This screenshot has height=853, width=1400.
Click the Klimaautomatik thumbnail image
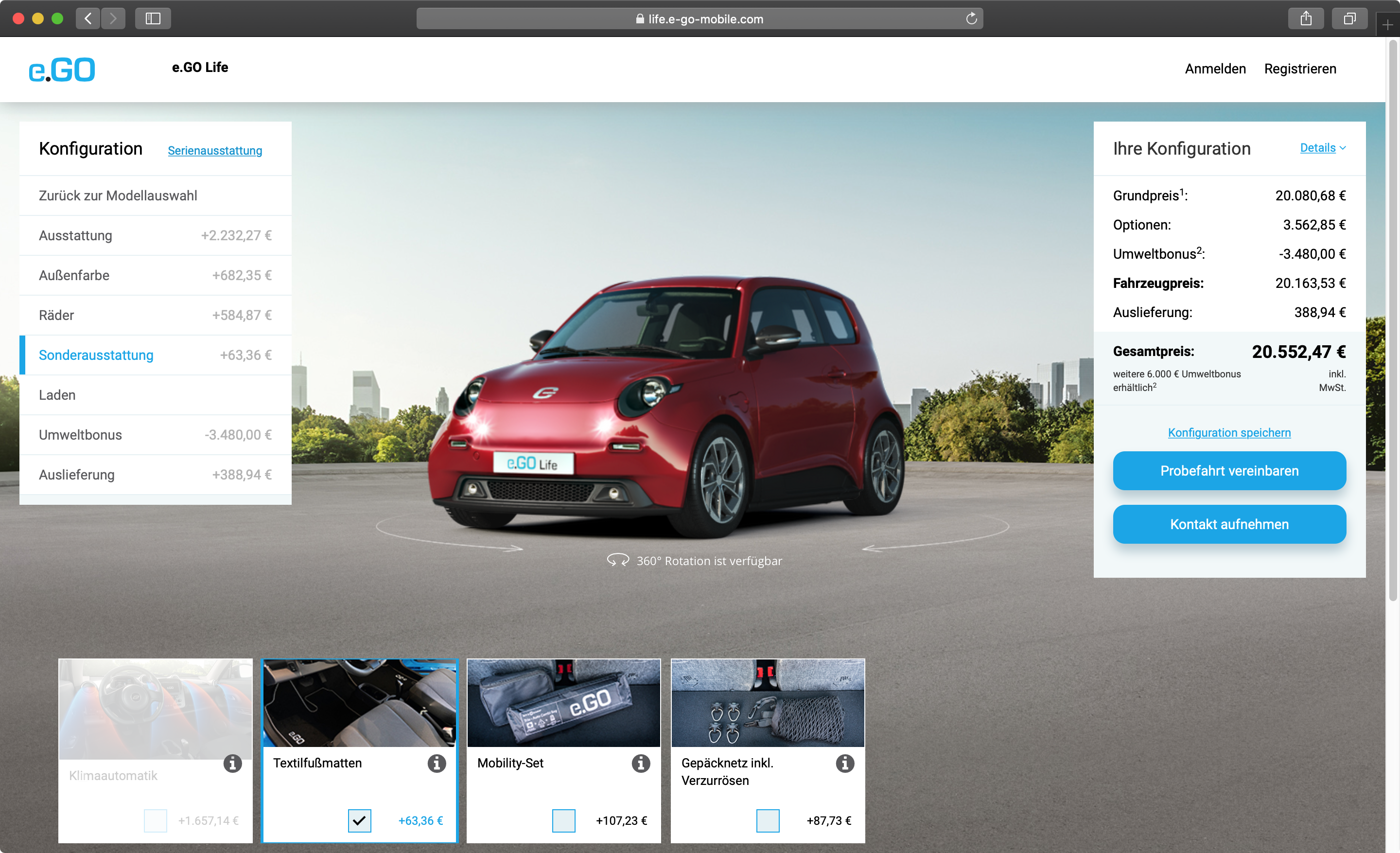(155, 709)
